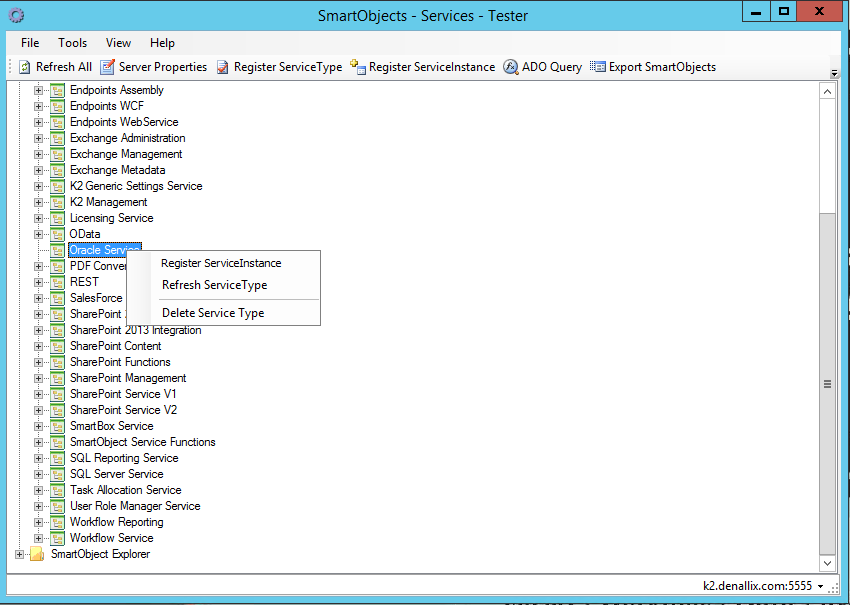The width and height of the screenshot is (850, 605).
Task: Minimize the SmartObjects Services Tester window
Action: [x=756, y=11]
